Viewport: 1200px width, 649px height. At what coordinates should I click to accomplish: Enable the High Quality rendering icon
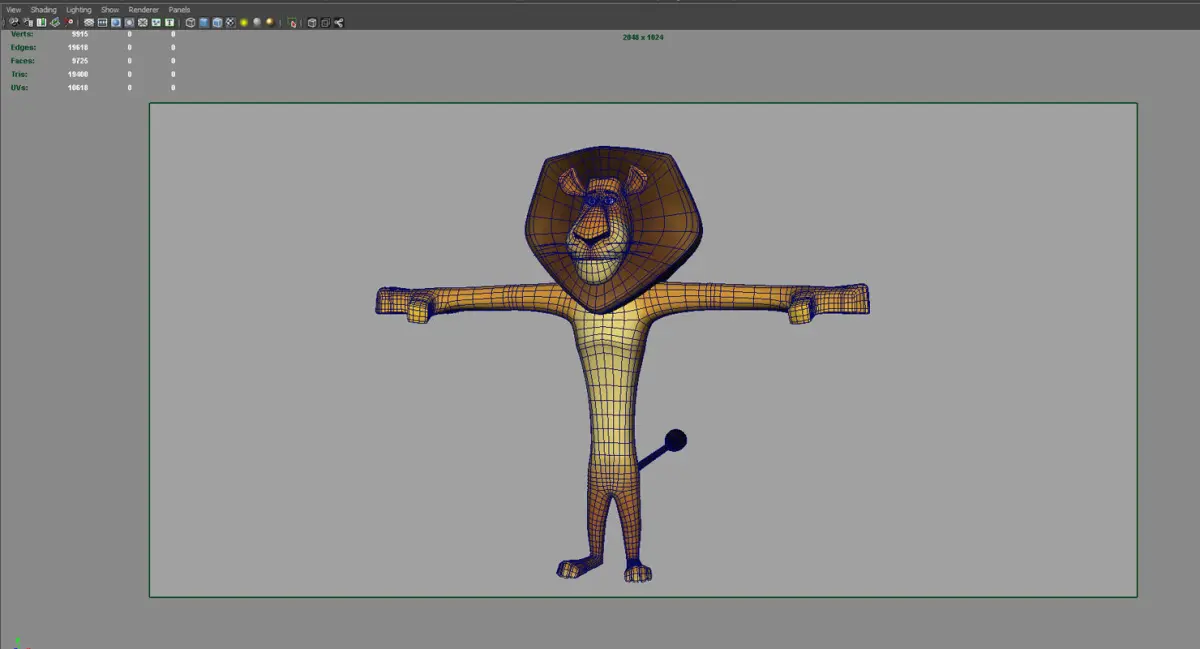(270, 22)
